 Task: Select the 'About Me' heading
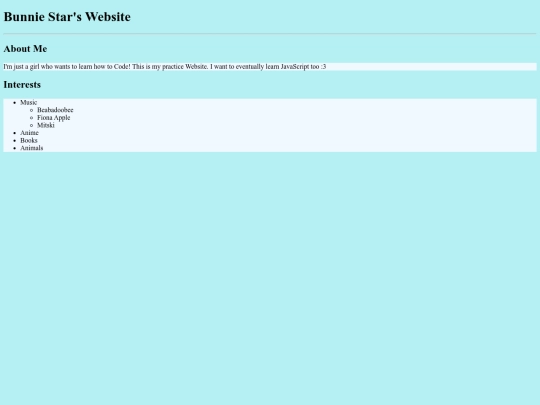tap(25, 49)
